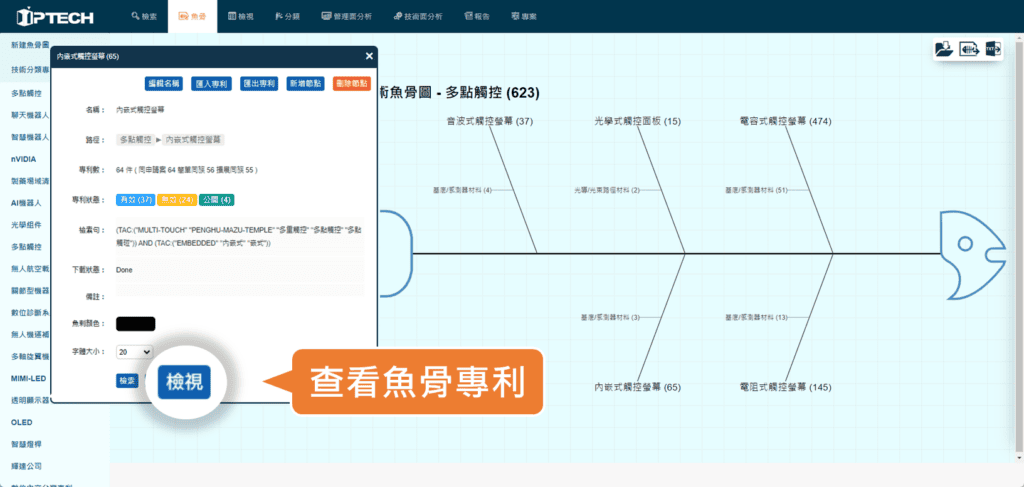
Task: Click the black fishbone color swatch
Action: 135,324
